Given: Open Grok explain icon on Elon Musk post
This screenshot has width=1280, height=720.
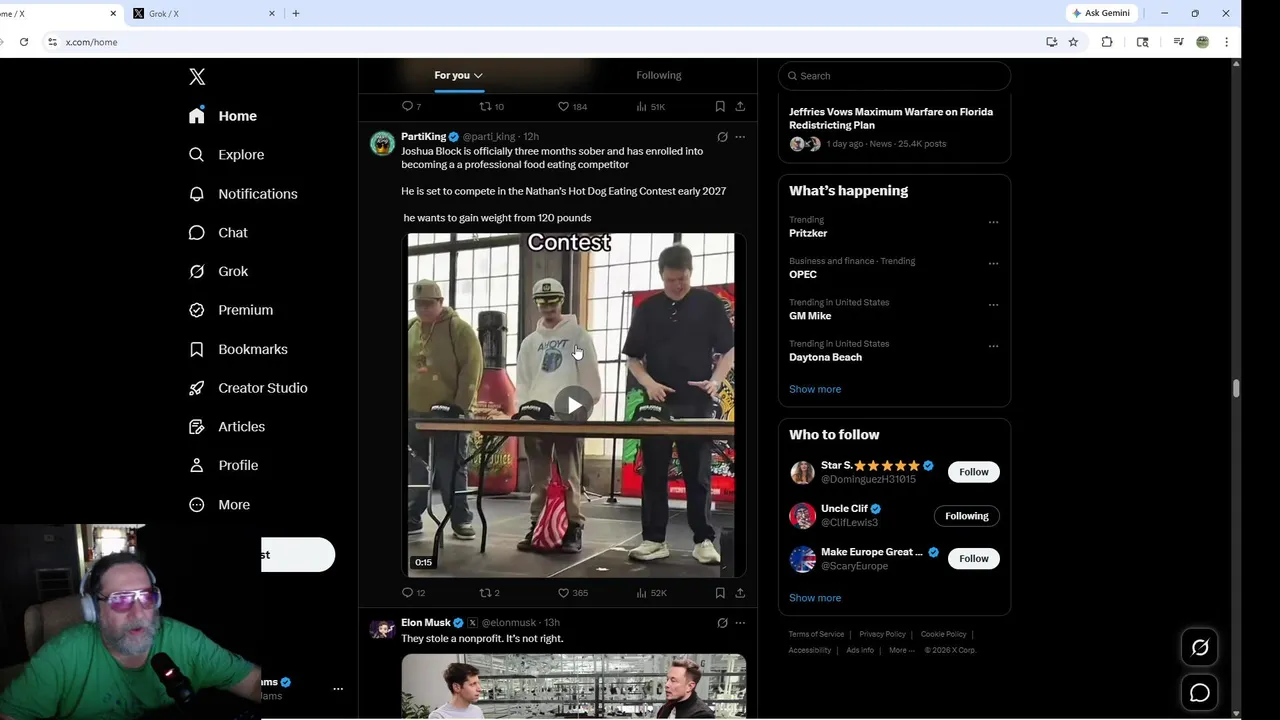Looking at the screenshot, I should [x=722, y=623].
